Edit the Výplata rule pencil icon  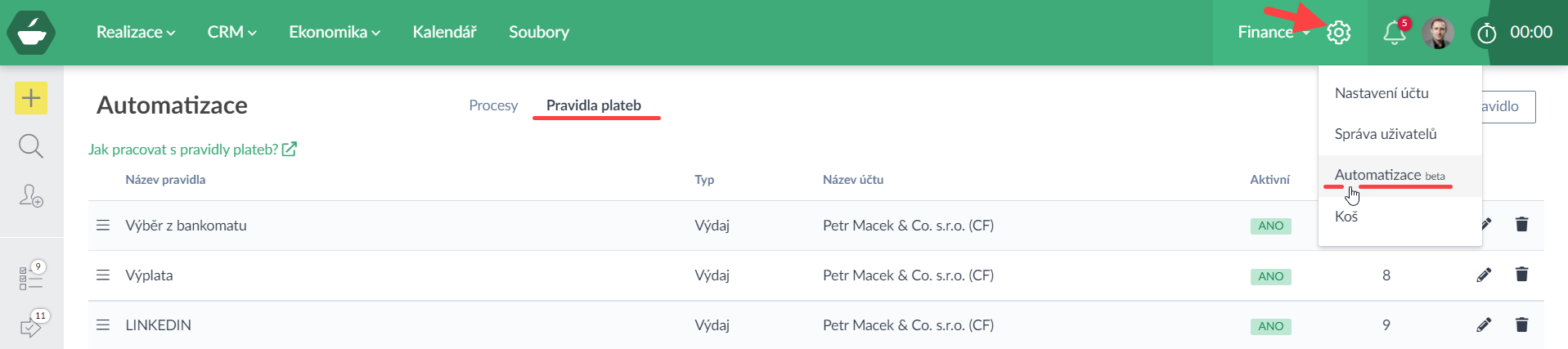tap(1484, 275)
